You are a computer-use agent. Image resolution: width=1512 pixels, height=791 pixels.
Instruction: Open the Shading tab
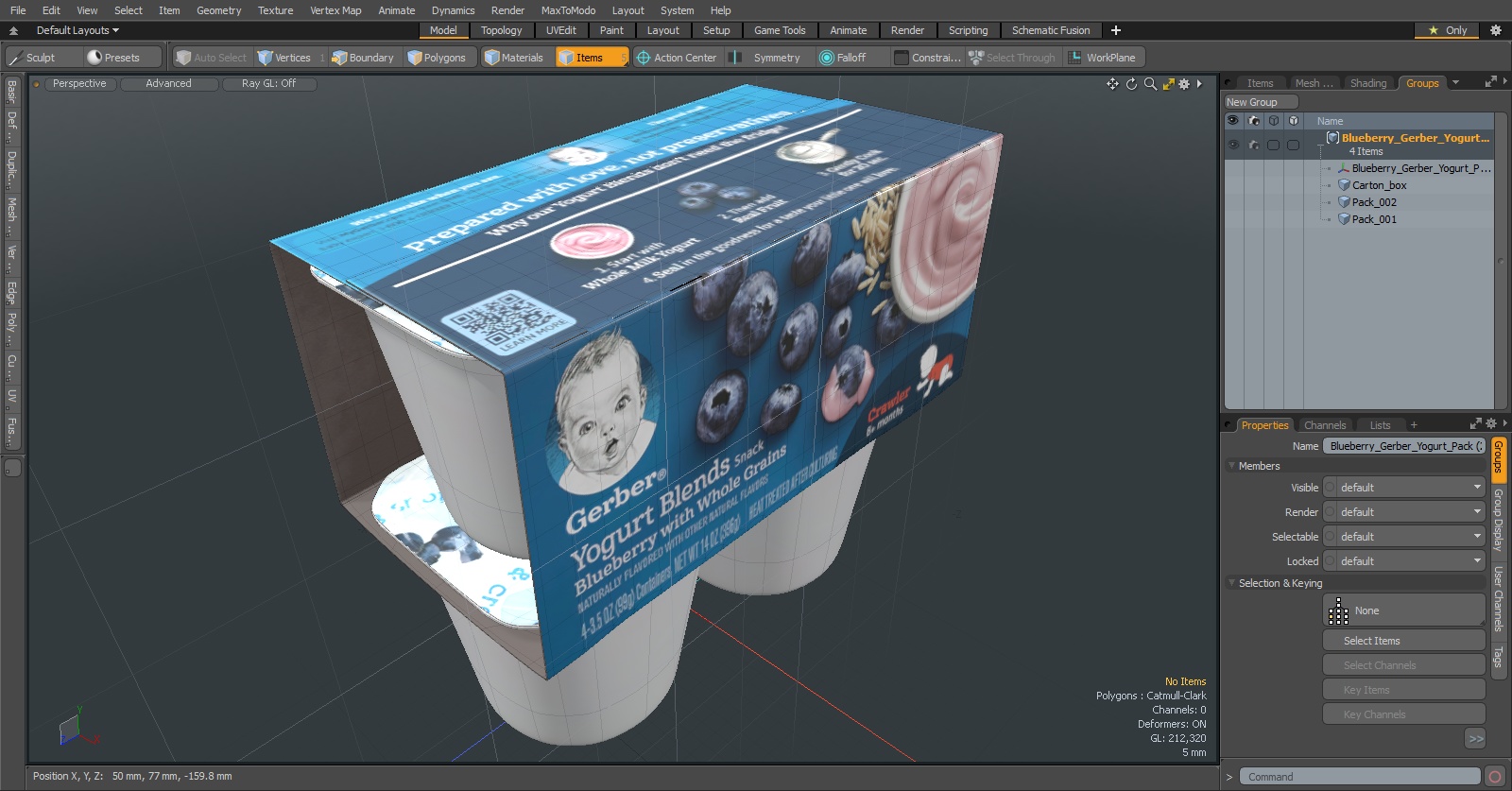[1367, 83]
